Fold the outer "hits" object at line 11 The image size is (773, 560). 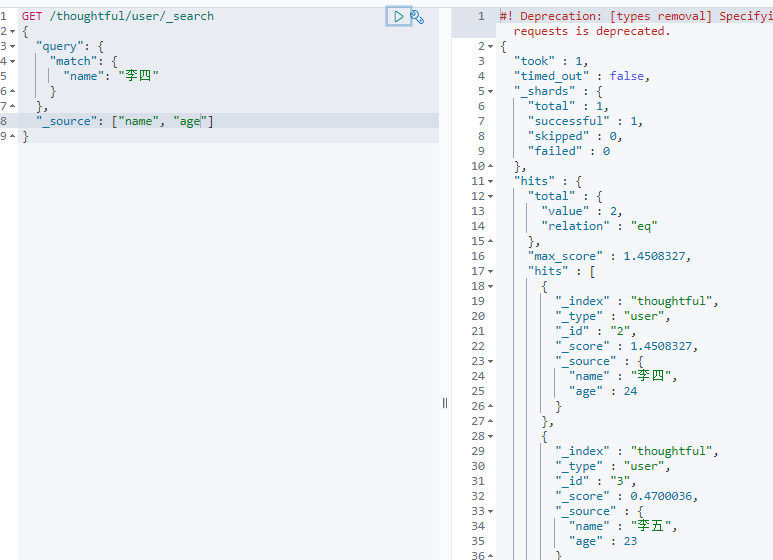click(x=491, y=181)
